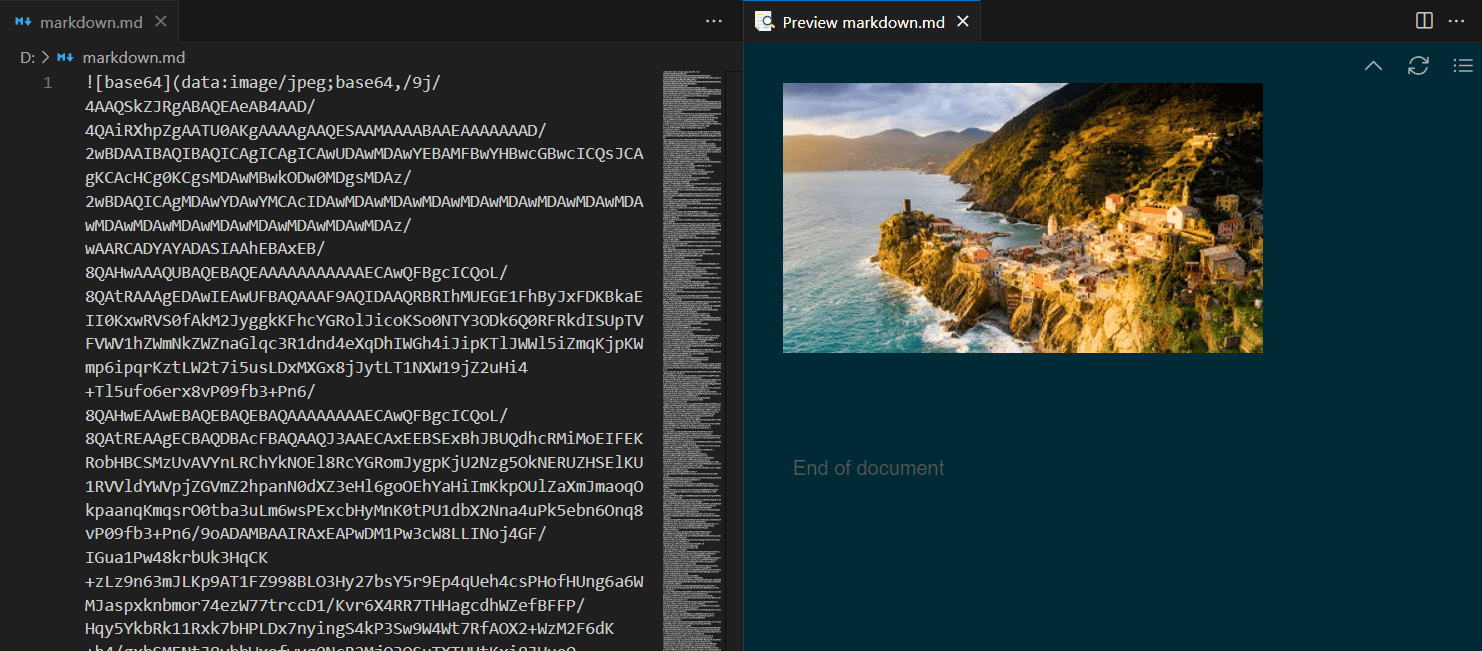Open the markdown.md breadcrumb dropdown
Image resolution: width=1482 pixels, height=651 pixels.
coord(133,58)
